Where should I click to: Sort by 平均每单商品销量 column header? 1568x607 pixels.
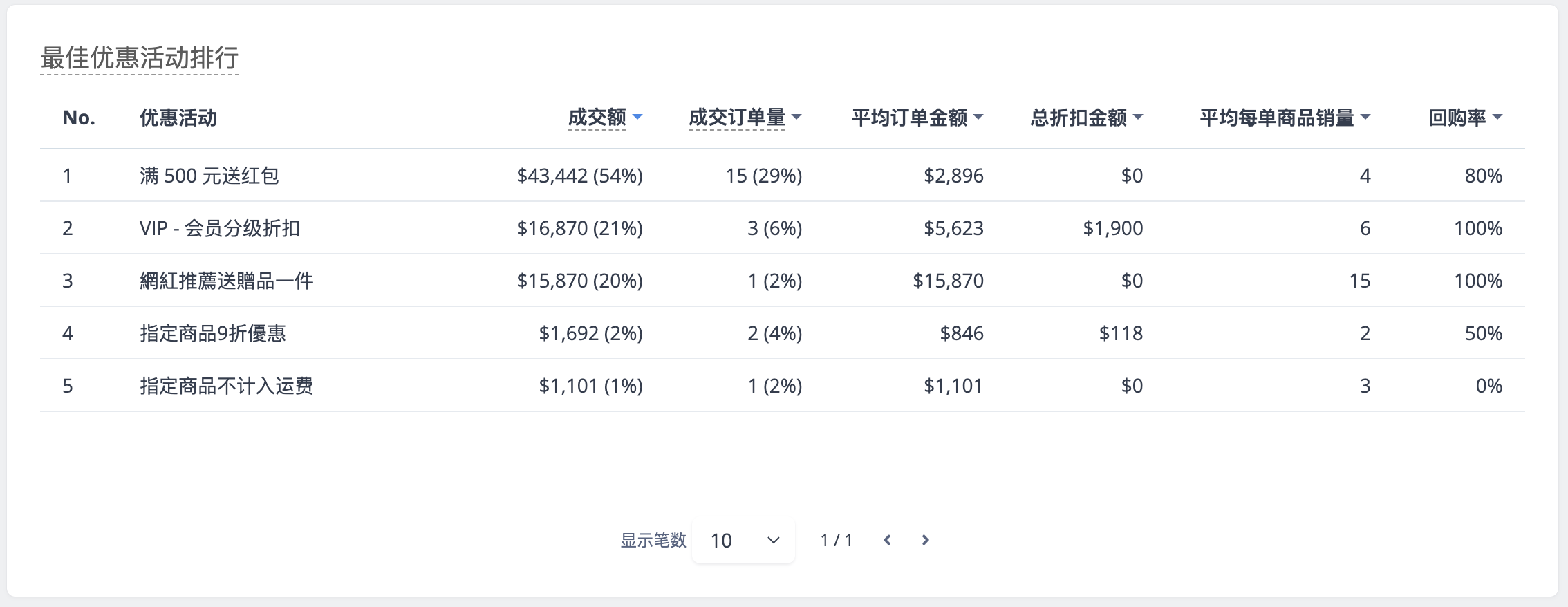[1285, 118]
